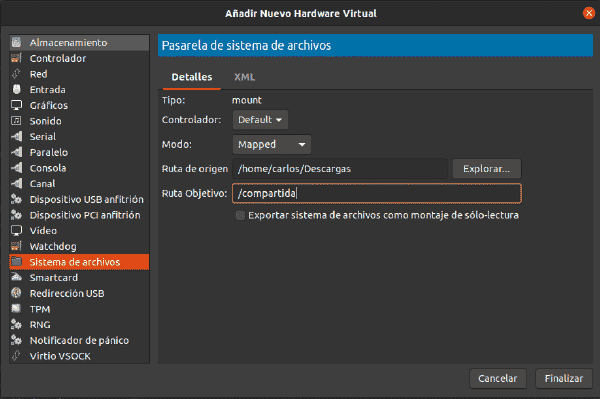Toggle read-only filesystem export checkbox
The width and height of the screenshot is (600, 399).
pyautogui.click(x=240, y=215)
